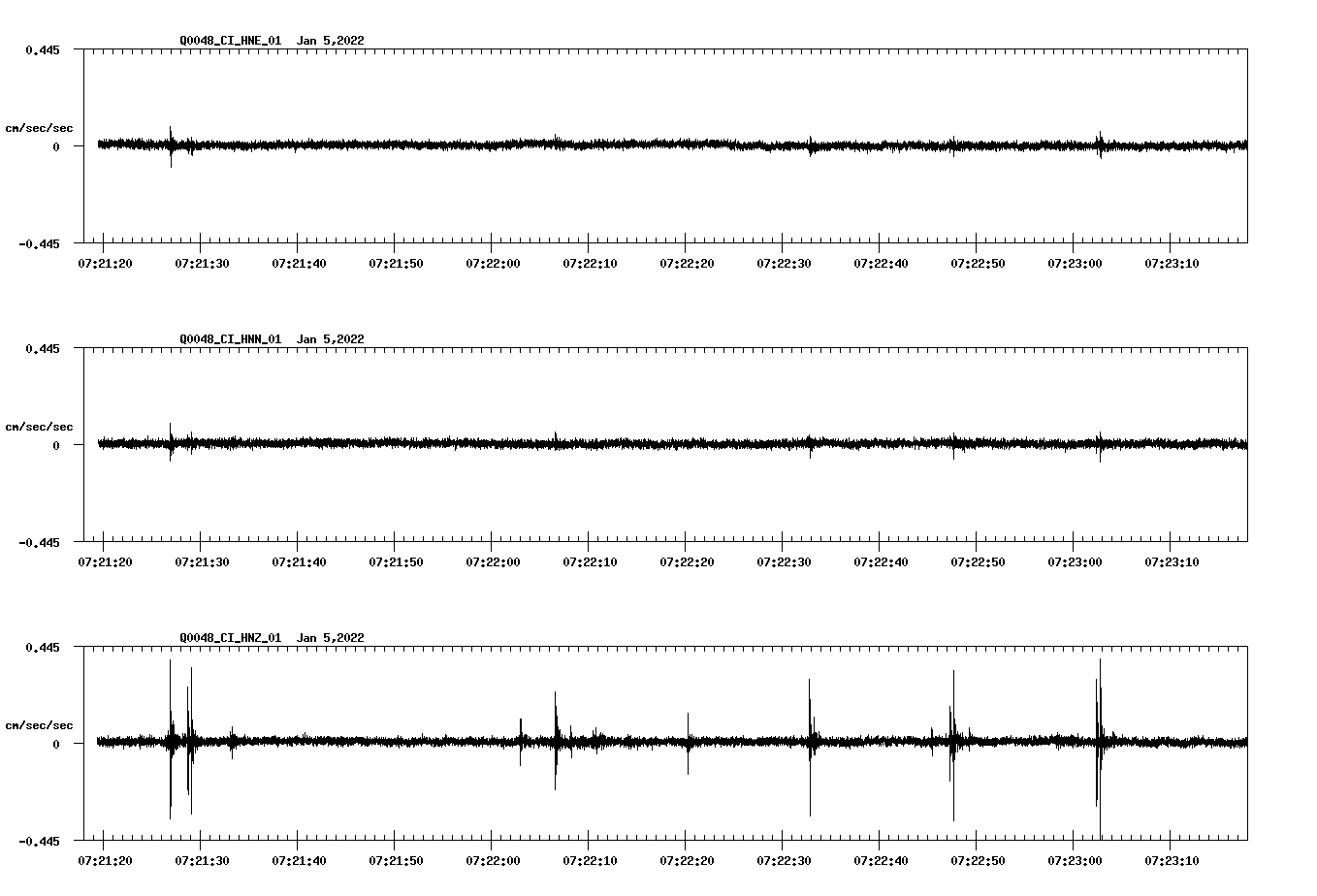Click the HNZ spike just after 07:22:30
The width and height of the screenshot is (1317, 896).
(x=810, y=747)
